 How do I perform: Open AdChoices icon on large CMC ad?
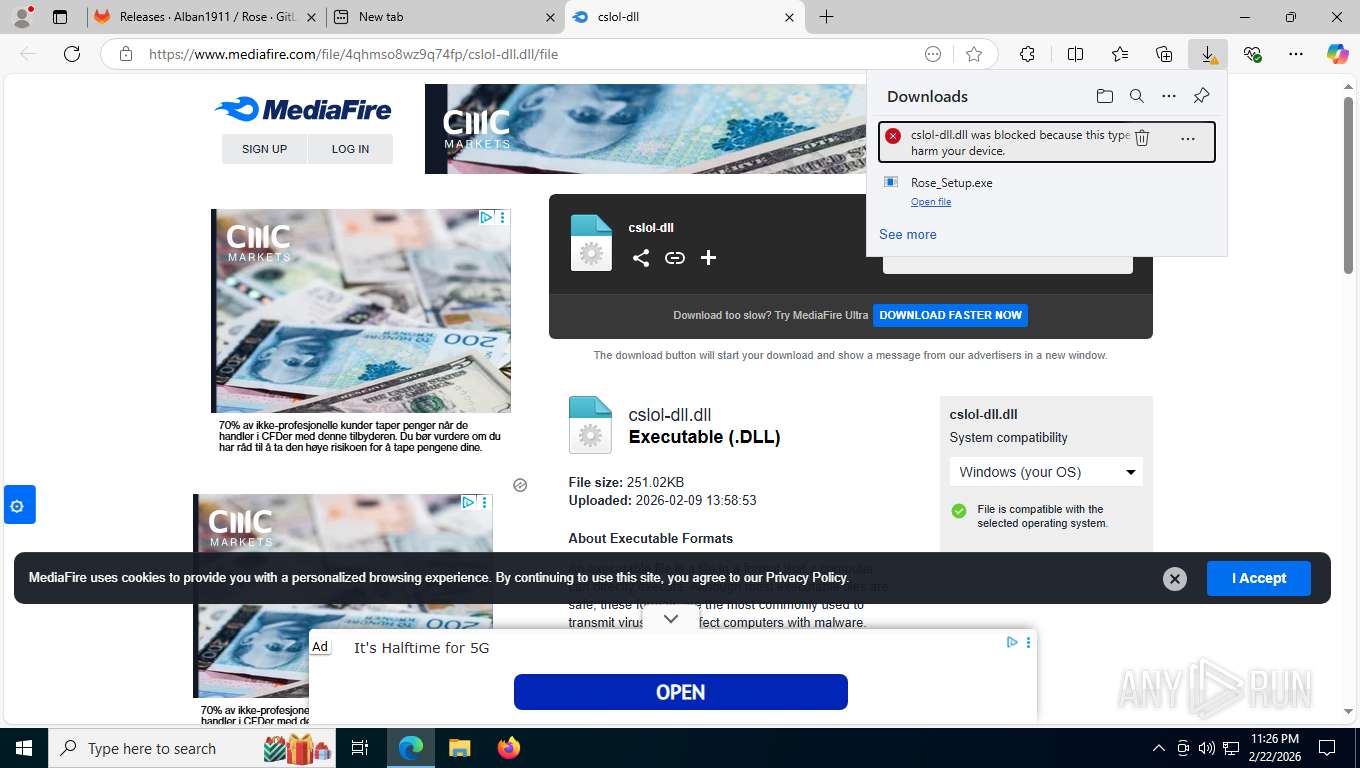click(485, 217)
